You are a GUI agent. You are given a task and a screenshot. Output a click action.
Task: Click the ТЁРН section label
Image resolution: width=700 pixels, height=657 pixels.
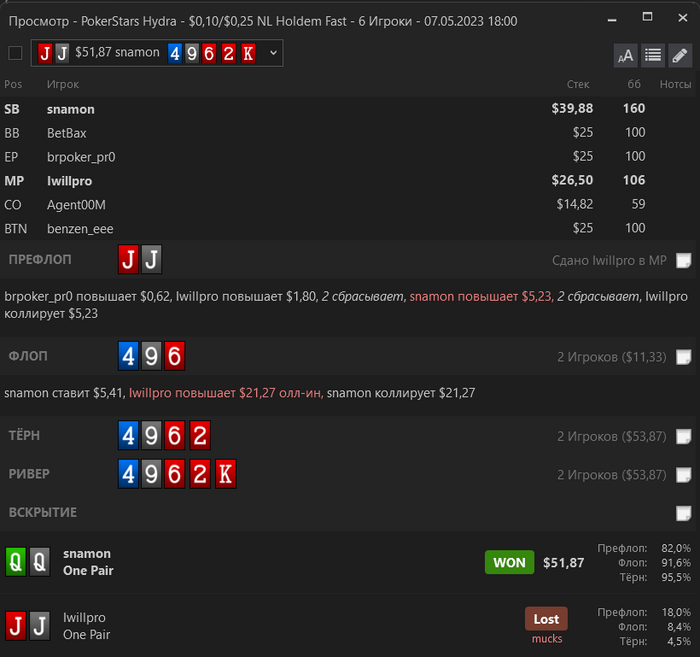(x=24, y=435)
